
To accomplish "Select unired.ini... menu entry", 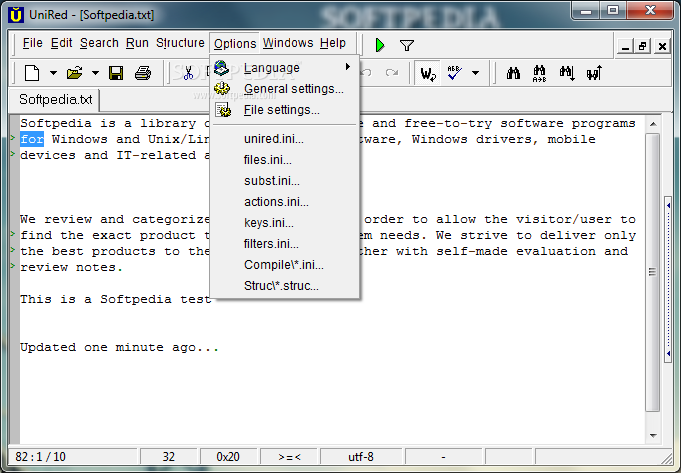I will [x=284, y=139].
